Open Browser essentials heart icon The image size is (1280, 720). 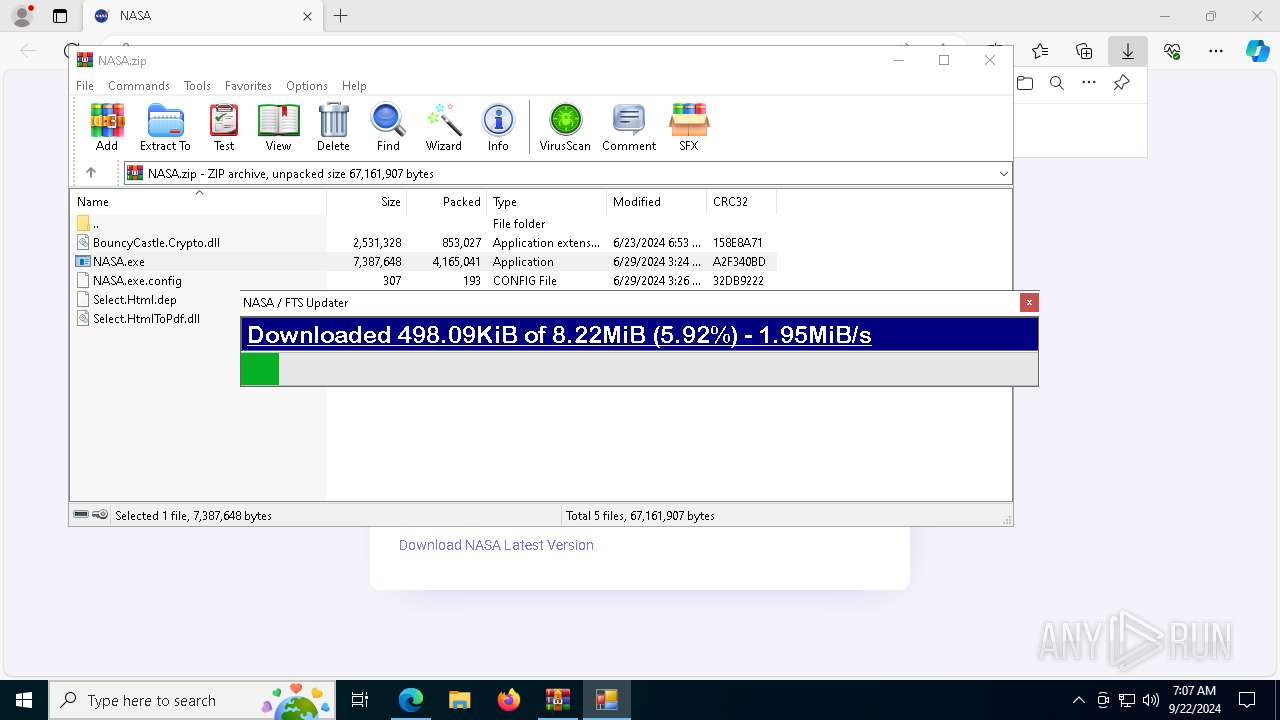[1172, 51]
